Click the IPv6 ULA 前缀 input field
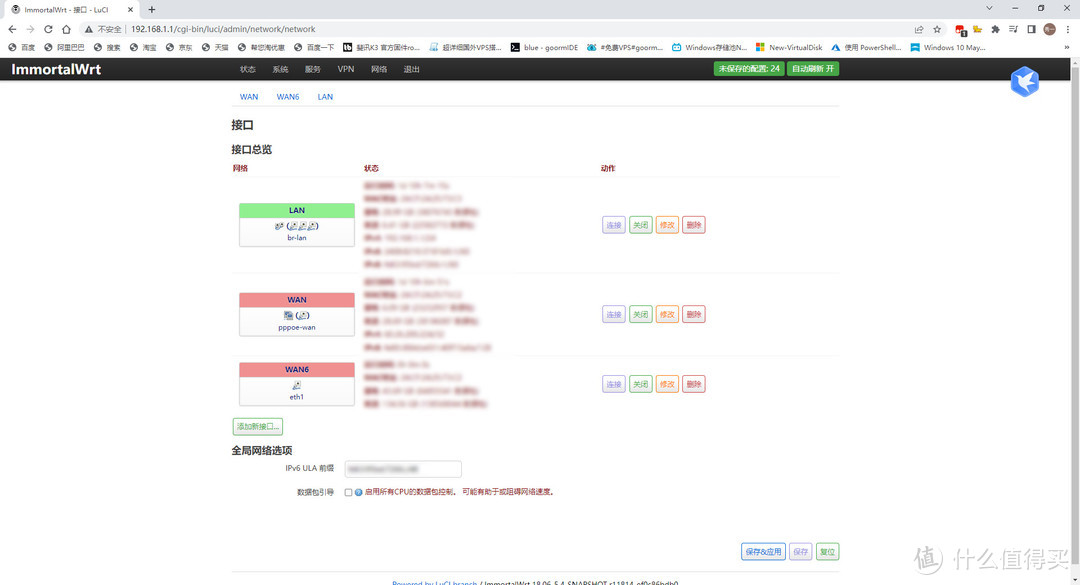Screen dimensions: 1080x585 (x=403, y=469)
